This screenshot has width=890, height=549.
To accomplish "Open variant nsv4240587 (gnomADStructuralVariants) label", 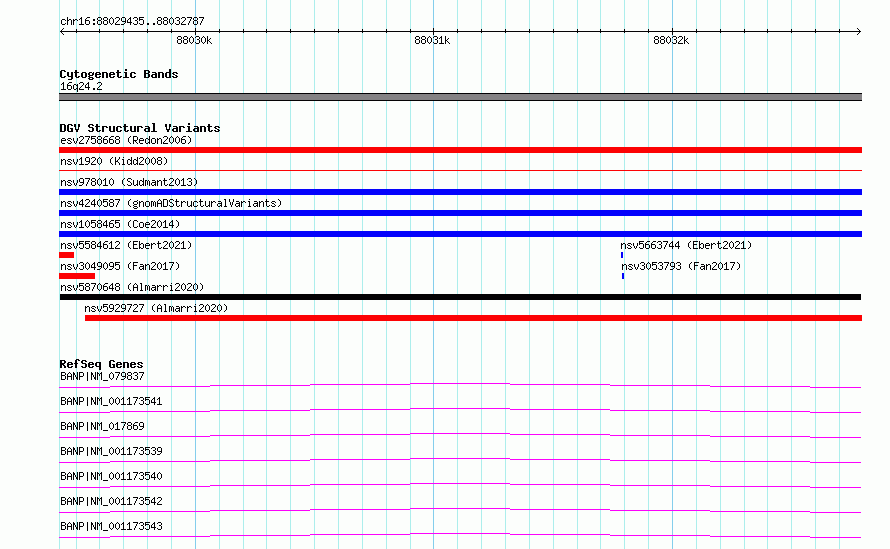I will click(171, 203).
